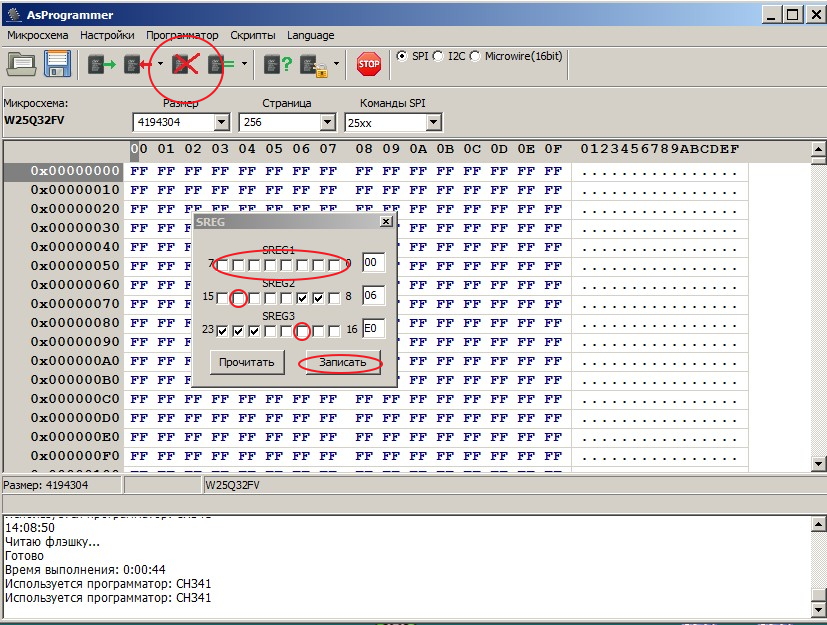Toggle SREG1 bit 7 checkbox
This screenshot has width=827, height=625.
pos(223,265)
